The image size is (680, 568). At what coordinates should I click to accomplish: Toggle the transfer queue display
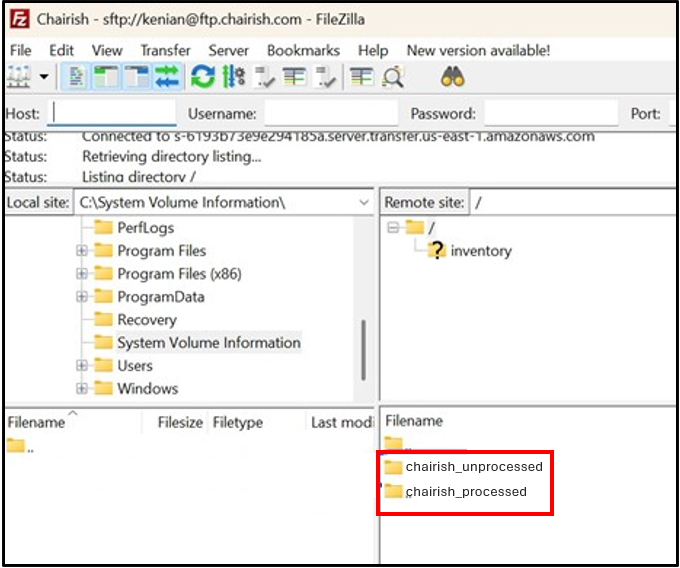[x=167, y=77]
